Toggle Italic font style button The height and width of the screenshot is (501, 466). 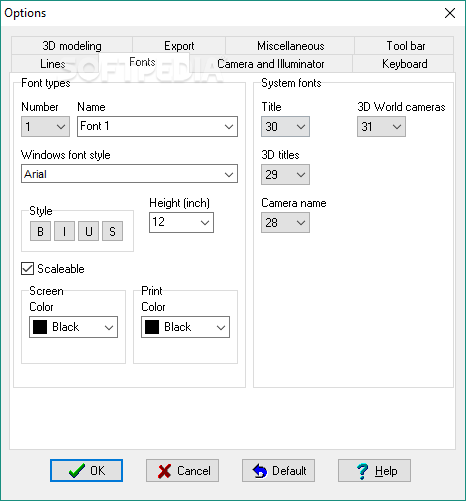tap(64, 231)
